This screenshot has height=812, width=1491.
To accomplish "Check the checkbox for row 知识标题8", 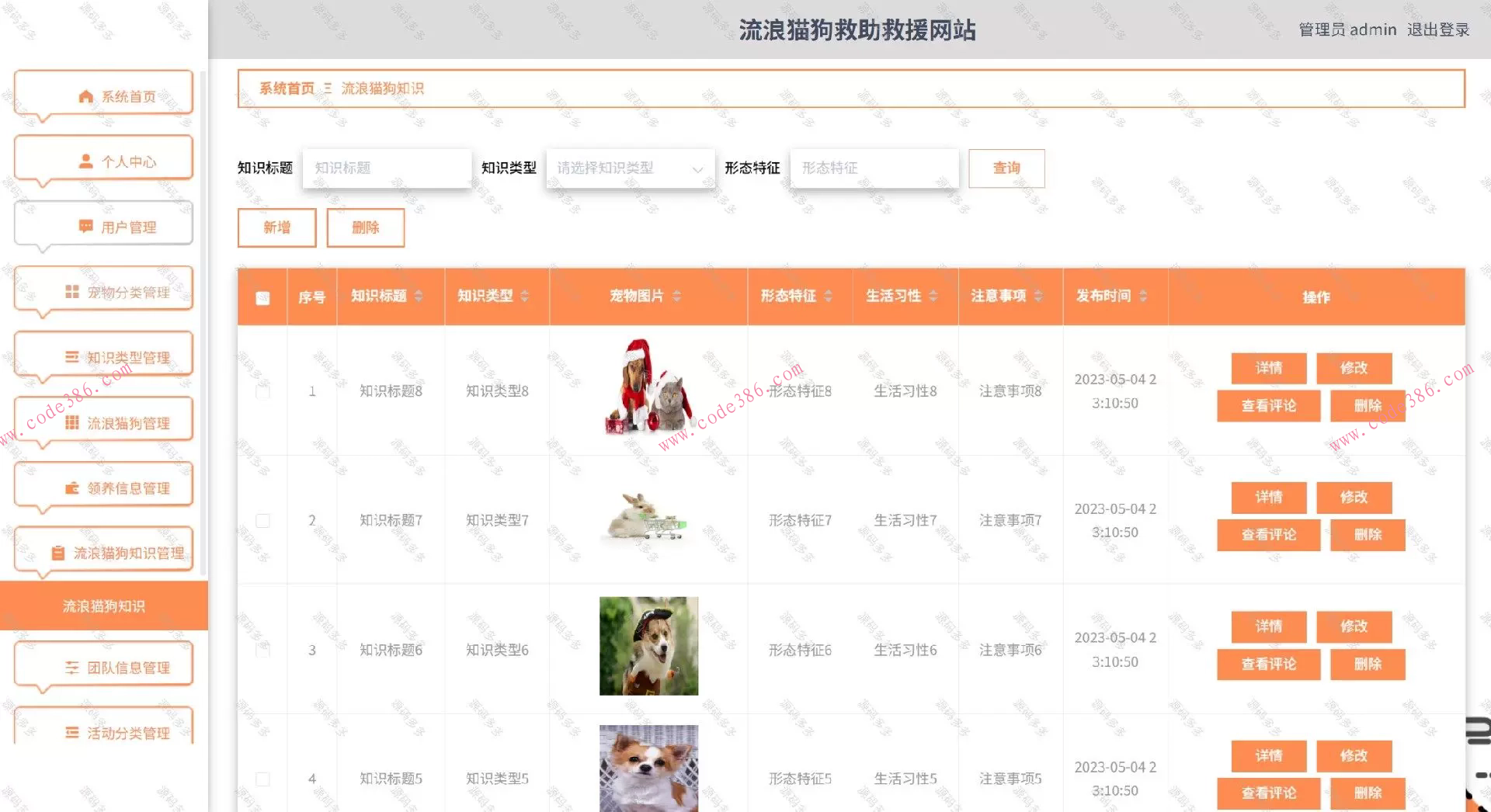I will [x=262, y=391].
